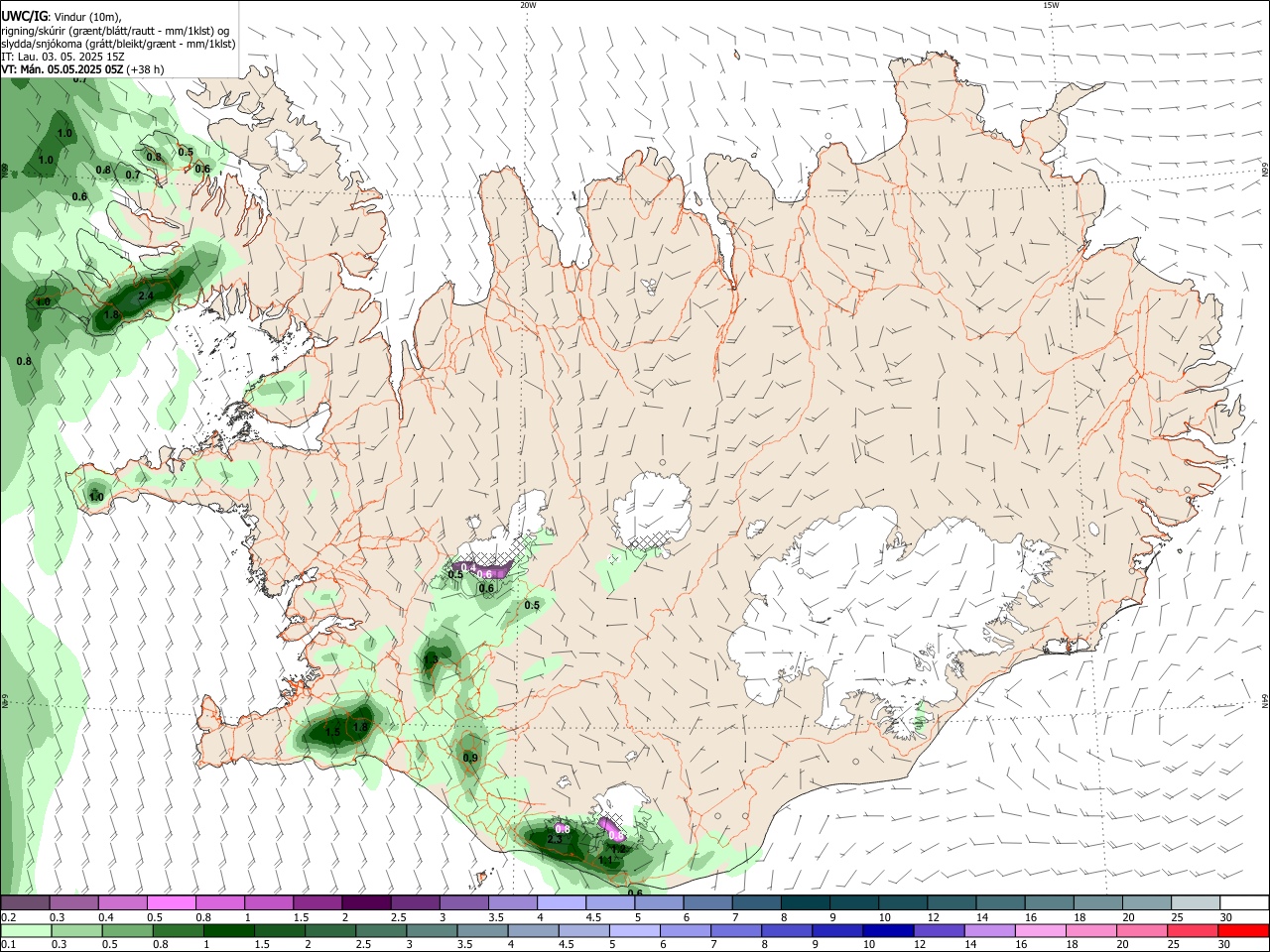The width and height of the screenshot is (1270, 952).
Task: Select the darkest green legend swatch from 1 to 1.5
Action: click(x=228, y=931)
